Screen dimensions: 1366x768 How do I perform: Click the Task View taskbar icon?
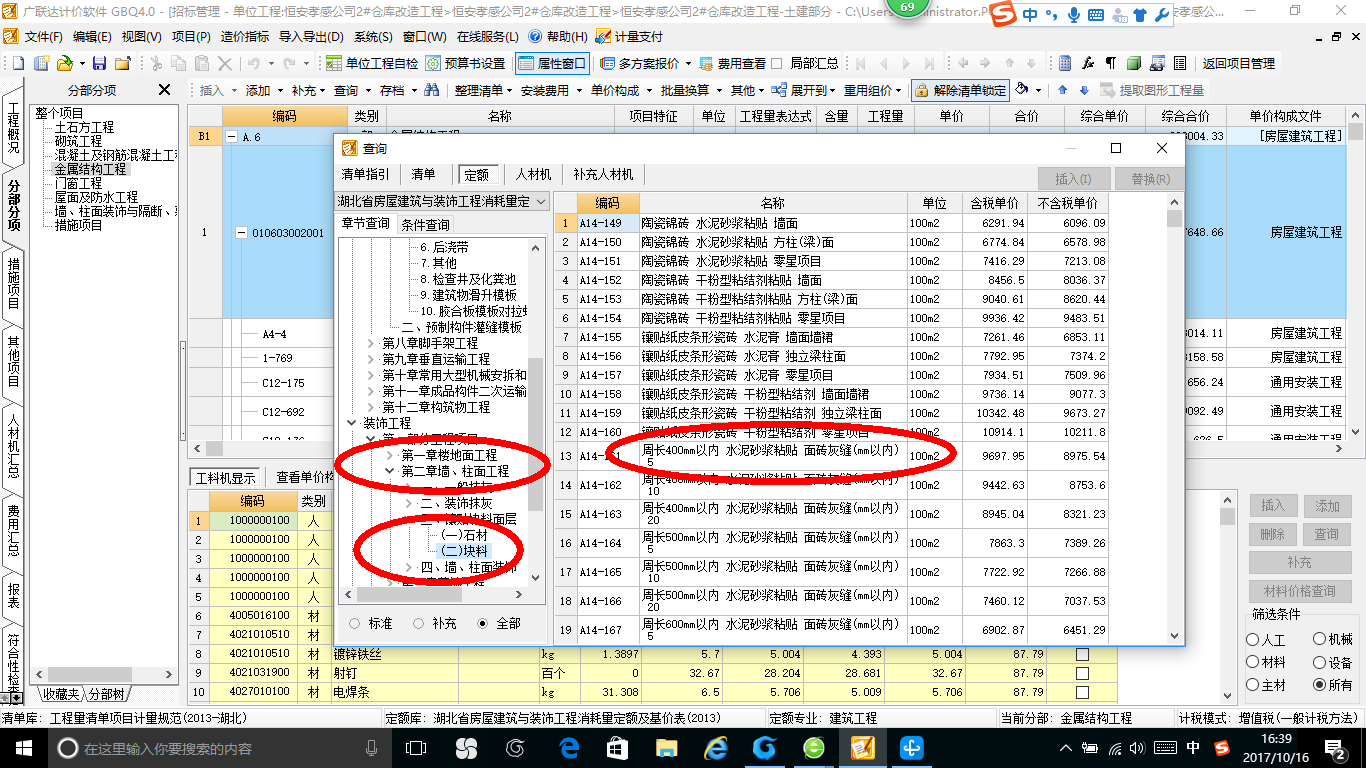click(416, 747)
